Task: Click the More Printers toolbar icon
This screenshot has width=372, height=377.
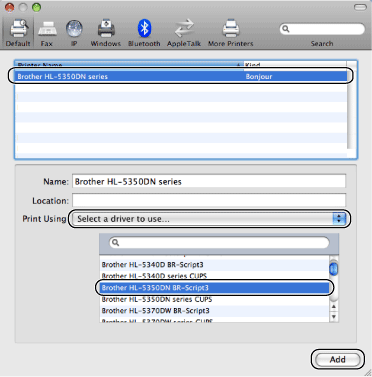Action: 230,32
